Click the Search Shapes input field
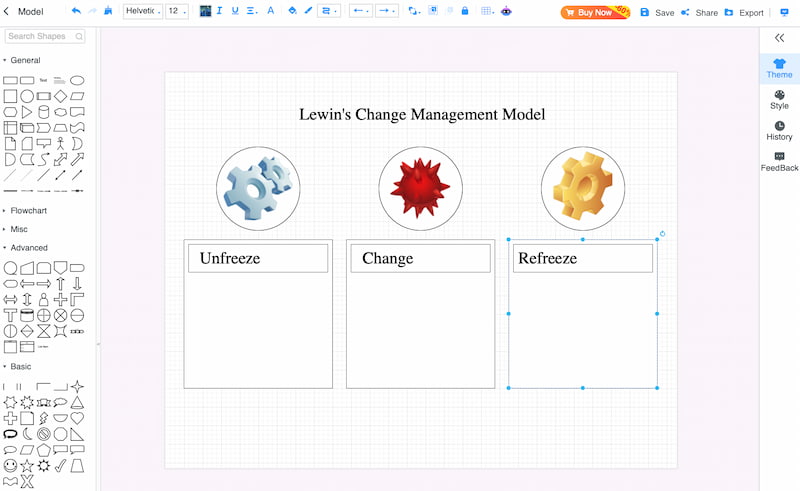Image resolution: width=800 pixels, height=491 pixels. (45, 36)
